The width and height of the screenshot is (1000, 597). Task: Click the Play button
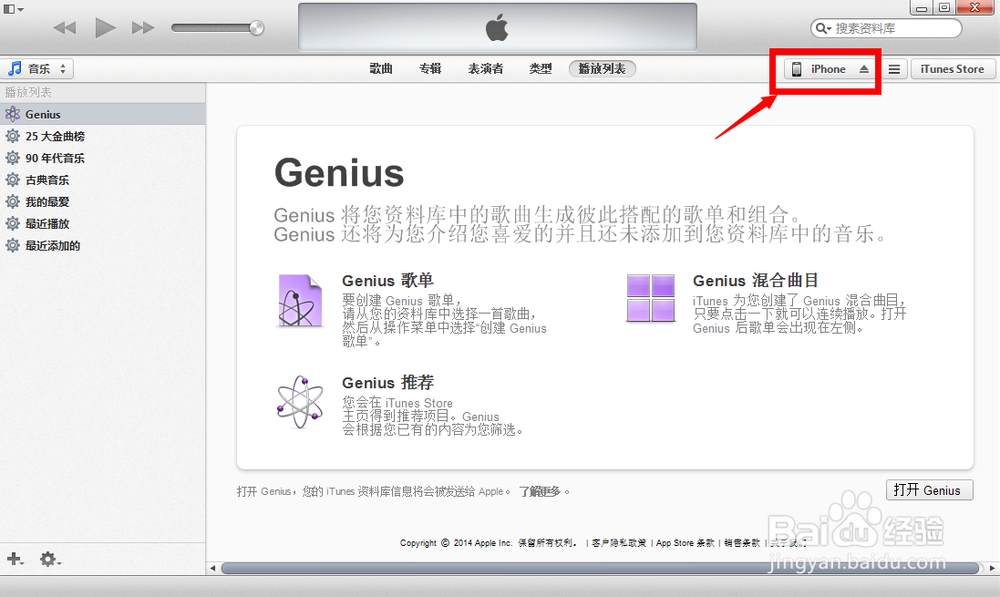click(105, 27)
